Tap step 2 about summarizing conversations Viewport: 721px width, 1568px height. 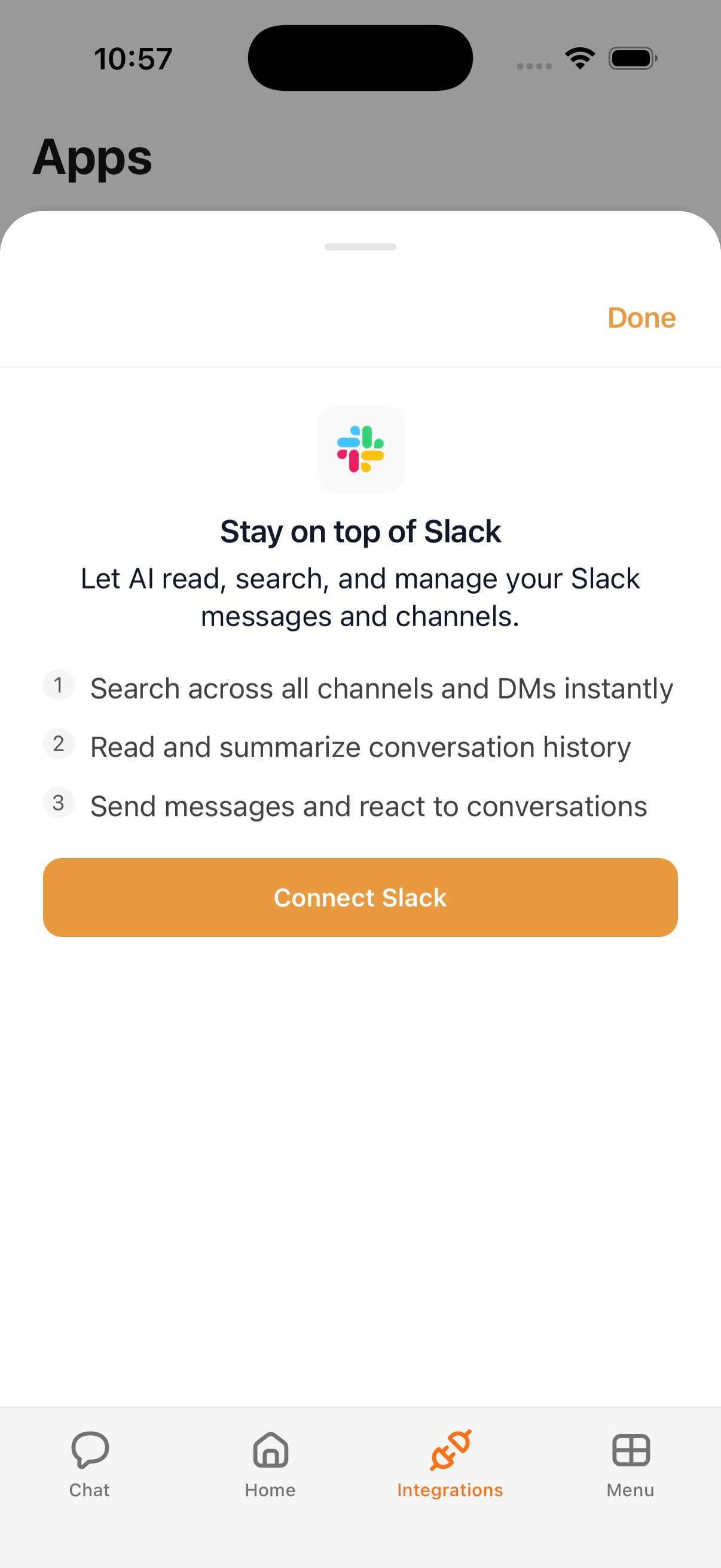click(x=360, y=746)
